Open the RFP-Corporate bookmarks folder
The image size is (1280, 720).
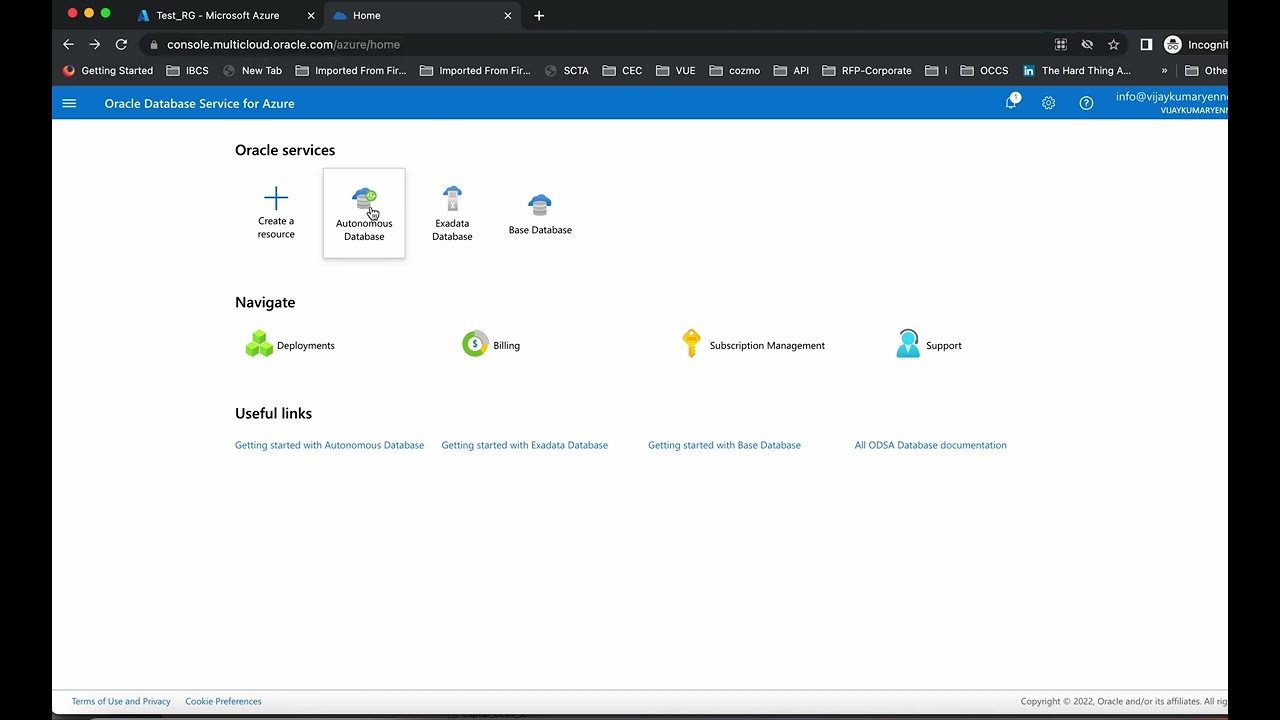(x=866, y=70)
